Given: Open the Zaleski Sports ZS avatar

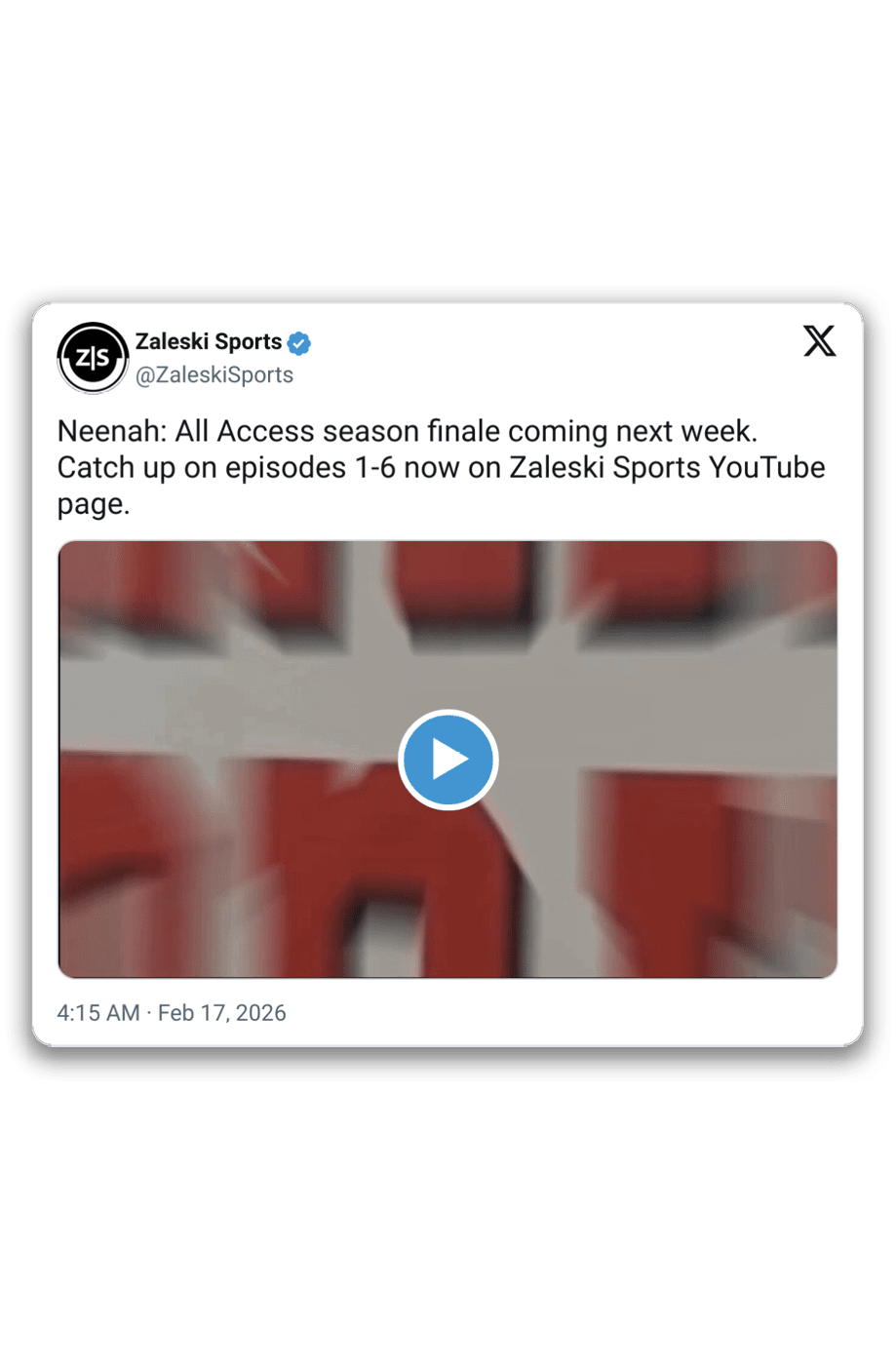Looking at the screenshot, I should pos(93,358).
